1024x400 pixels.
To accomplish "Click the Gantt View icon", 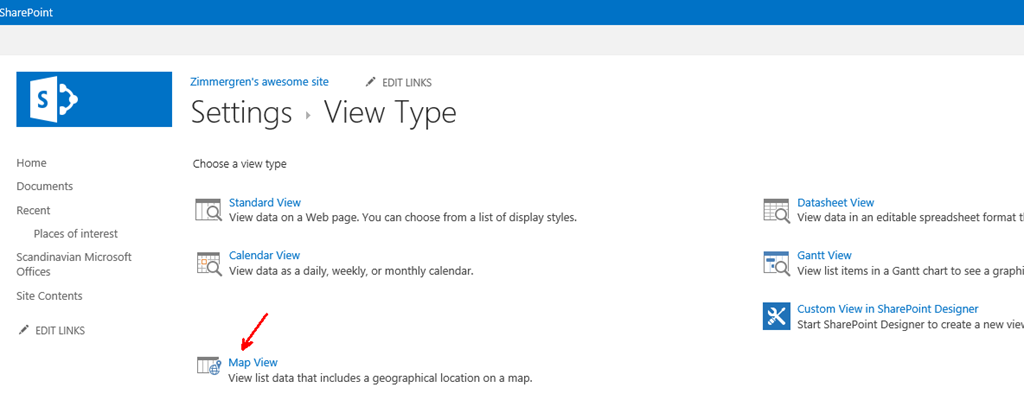I will point(777,263).
